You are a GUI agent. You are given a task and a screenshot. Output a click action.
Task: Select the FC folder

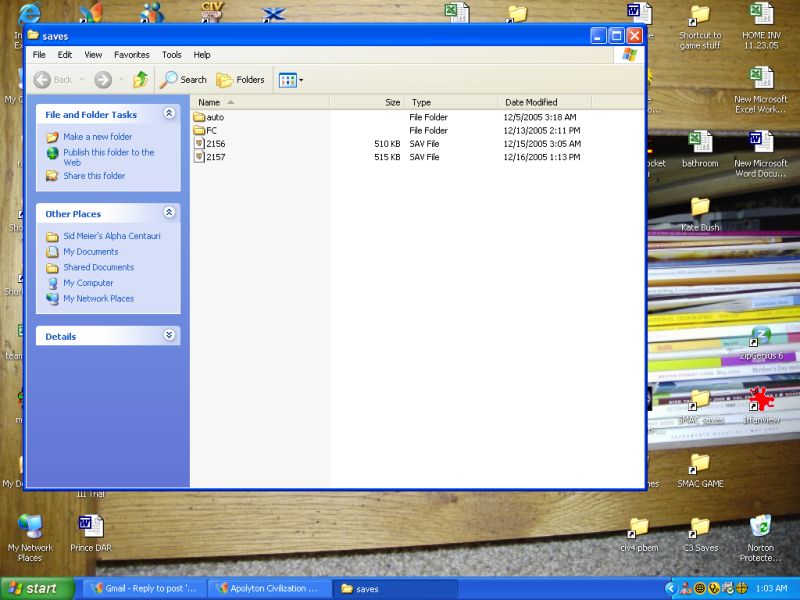click(211, 130)
